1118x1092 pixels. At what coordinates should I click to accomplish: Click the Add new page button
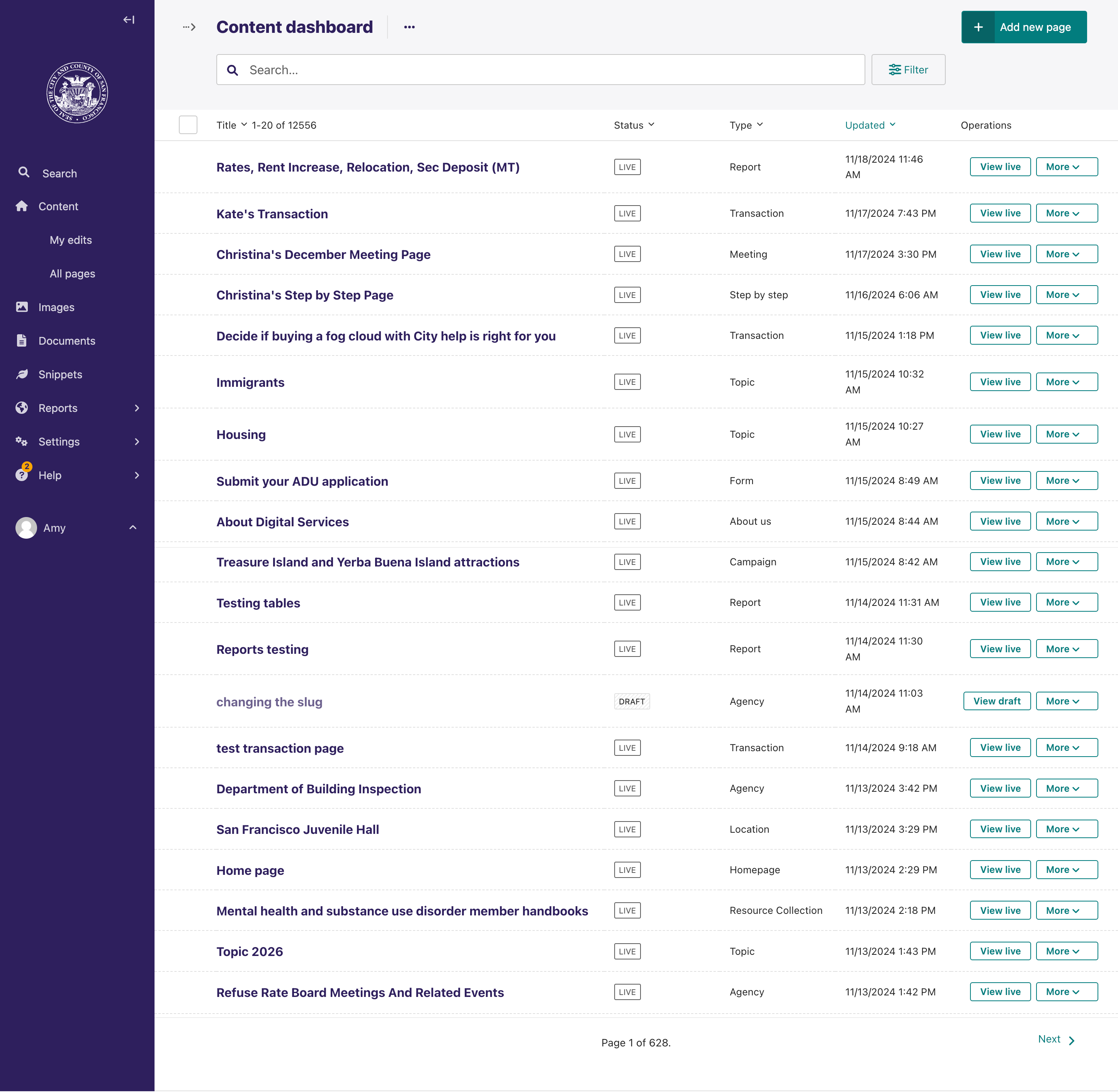point(1024,26)
